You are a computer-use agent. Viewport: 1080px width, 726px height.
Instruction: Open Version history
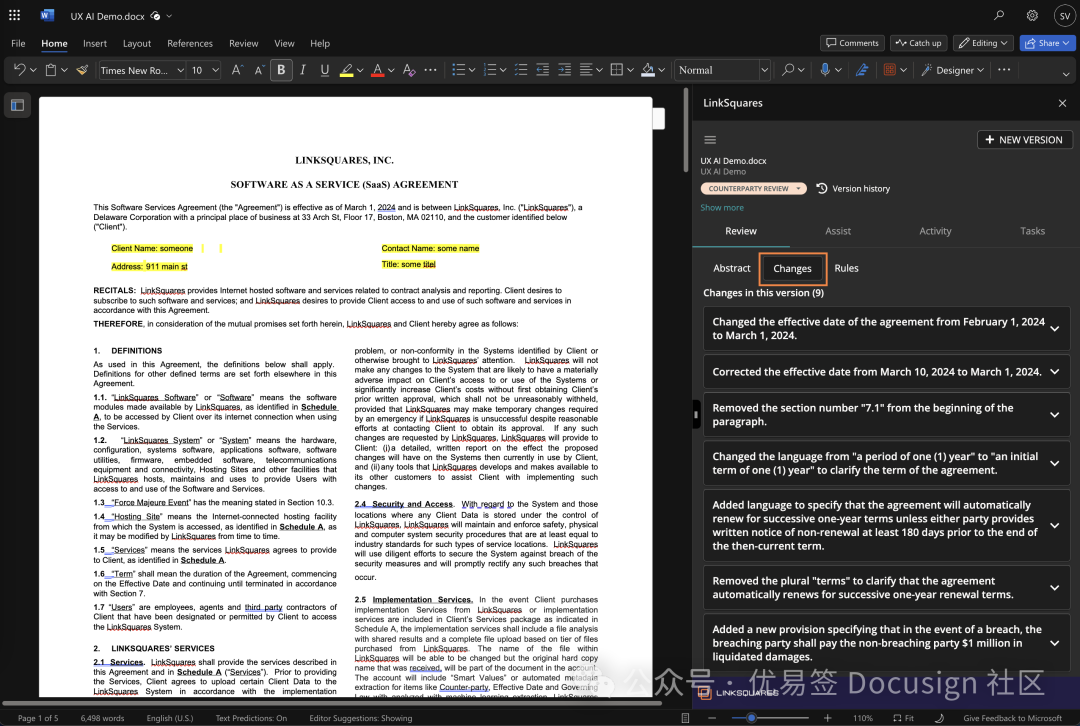(x=853, y=188)
